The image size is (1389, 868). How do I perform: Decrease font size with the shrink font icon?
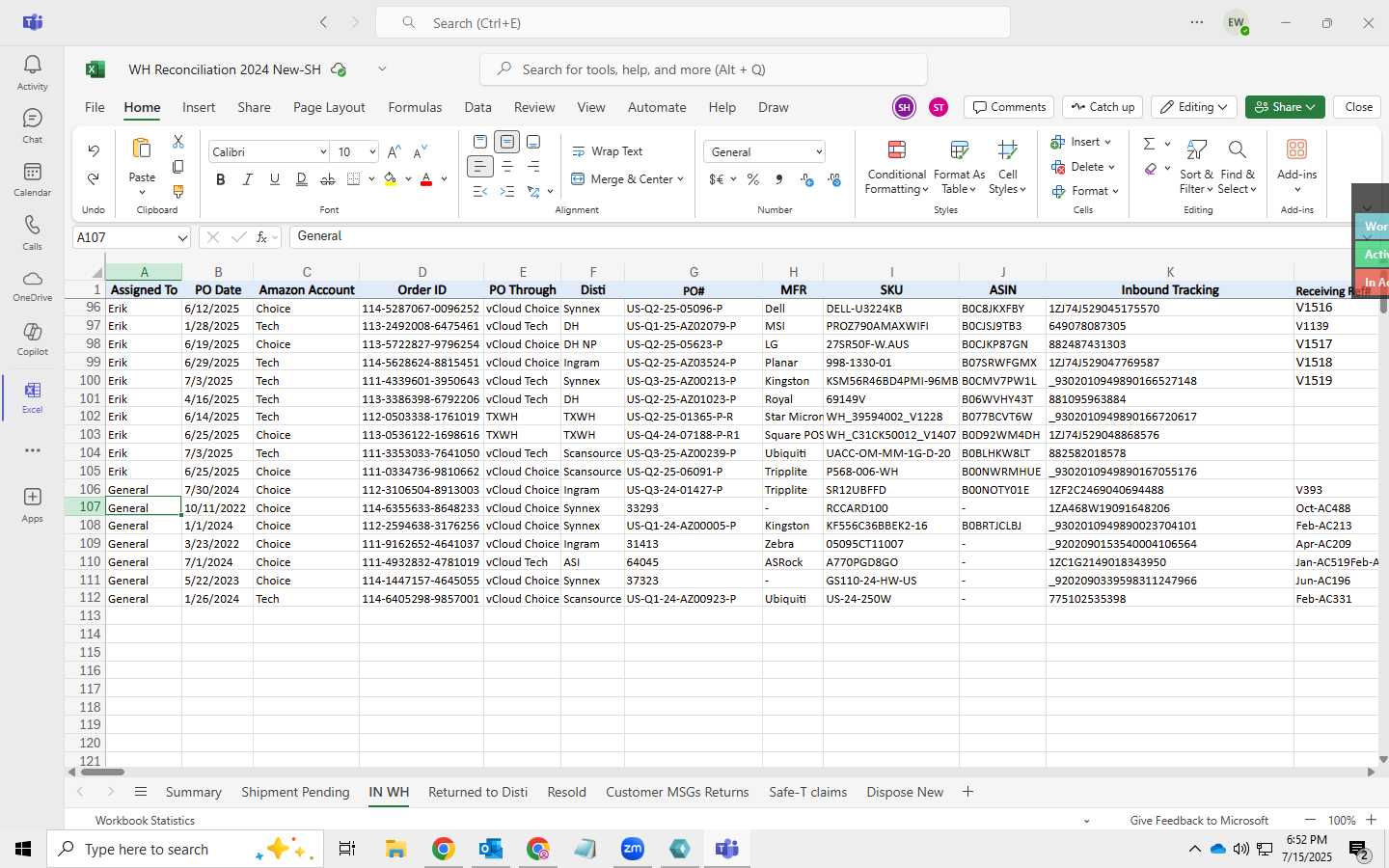(420, 152)
